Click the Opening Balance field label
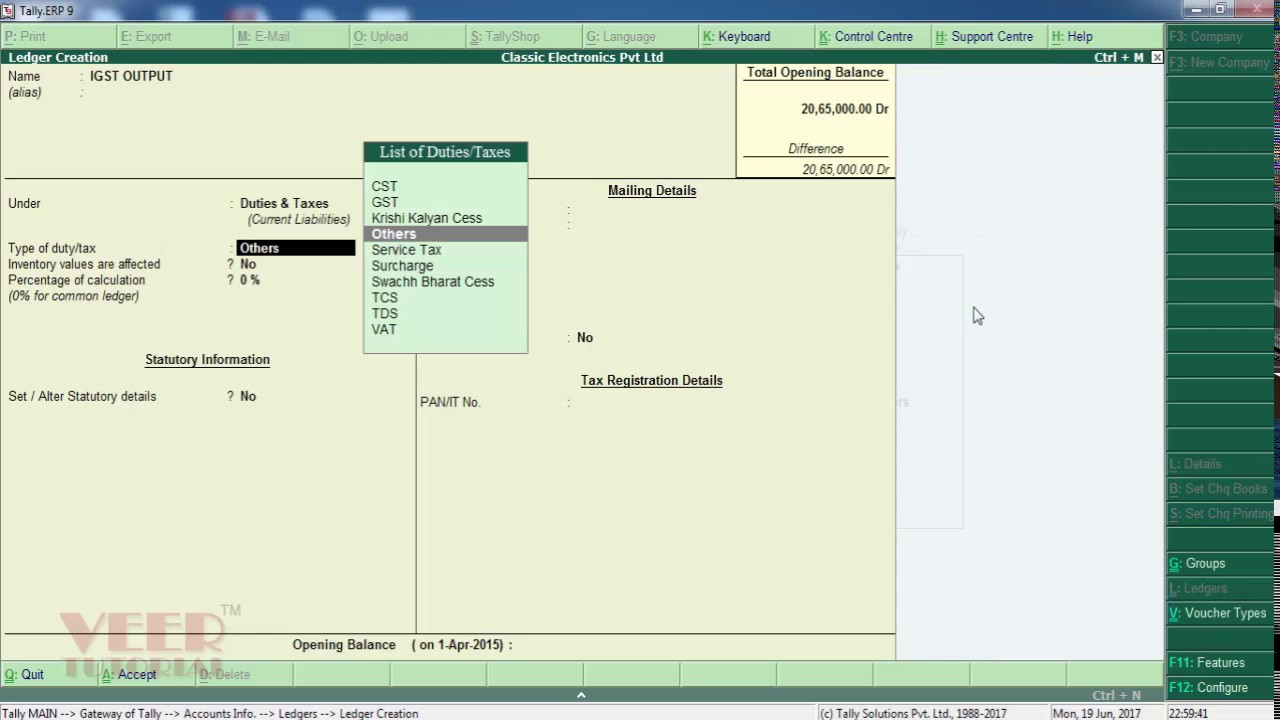This screenshot has width=1280, height=720. click(x=402, y=645)
